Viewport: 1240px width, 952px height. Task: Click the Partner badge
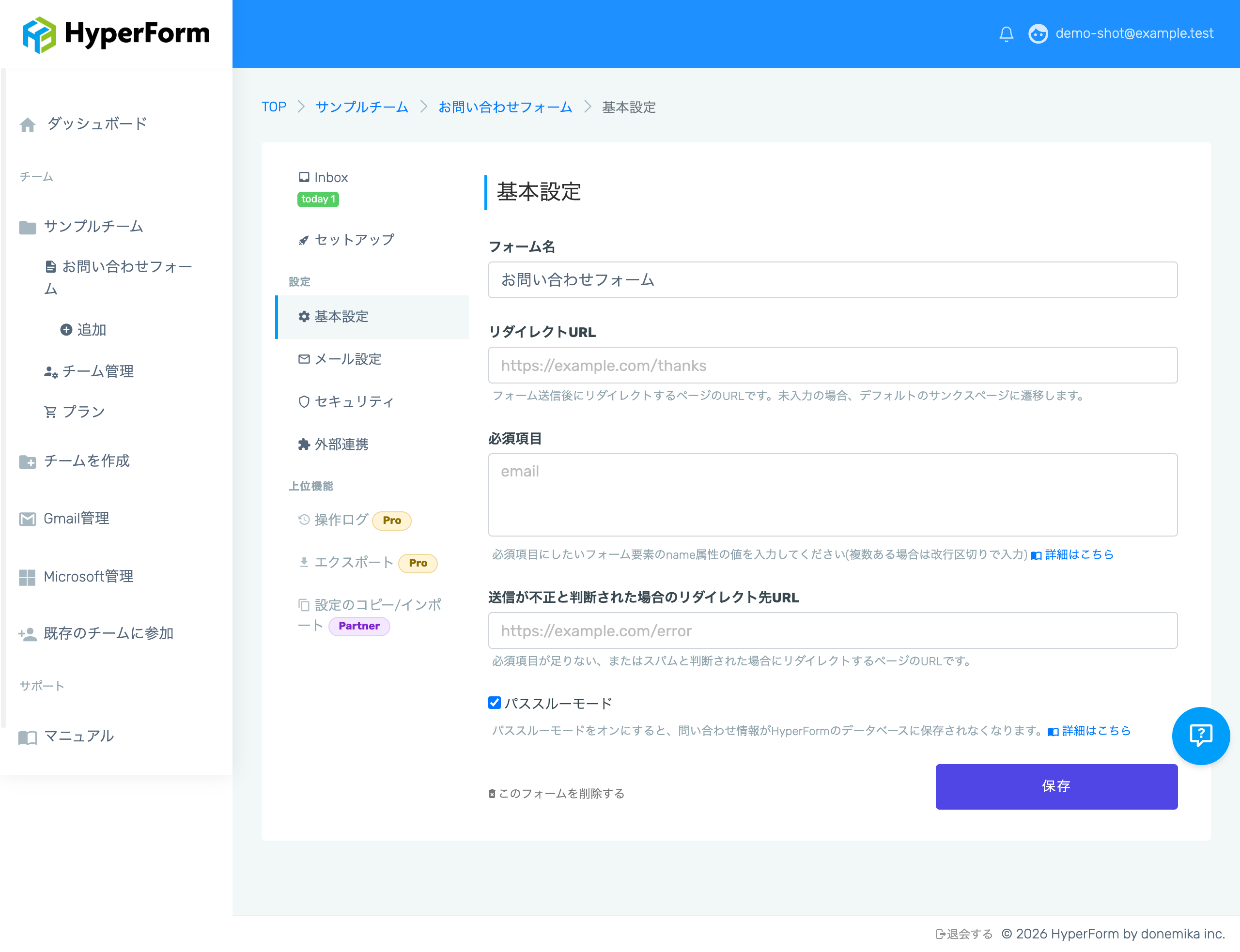point(359,626)
